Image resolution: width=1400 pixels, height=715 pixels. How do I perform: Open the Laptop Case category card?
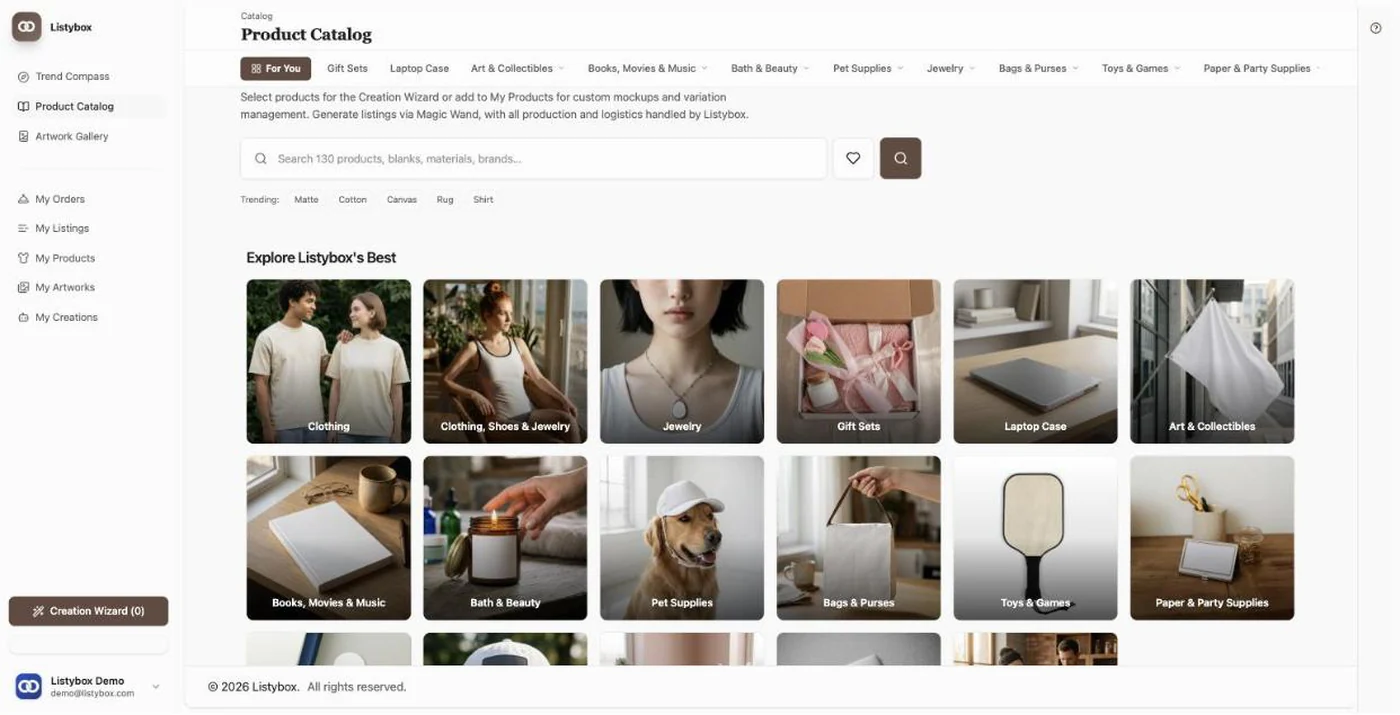coord(1035,361)
